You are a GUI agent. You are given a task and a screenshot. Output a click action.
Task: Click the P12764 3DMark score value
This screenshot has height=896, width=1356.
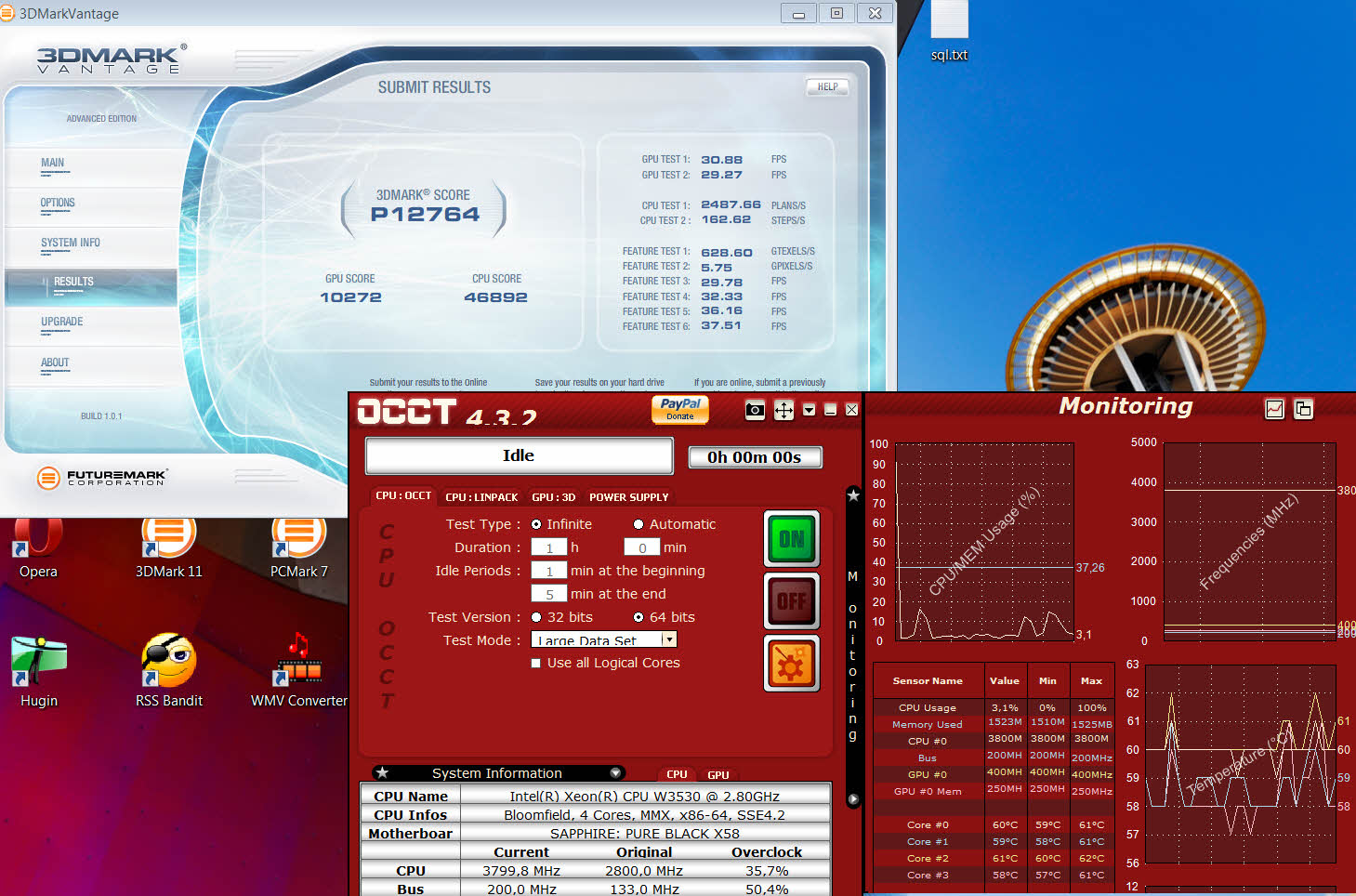click(425, 215)
